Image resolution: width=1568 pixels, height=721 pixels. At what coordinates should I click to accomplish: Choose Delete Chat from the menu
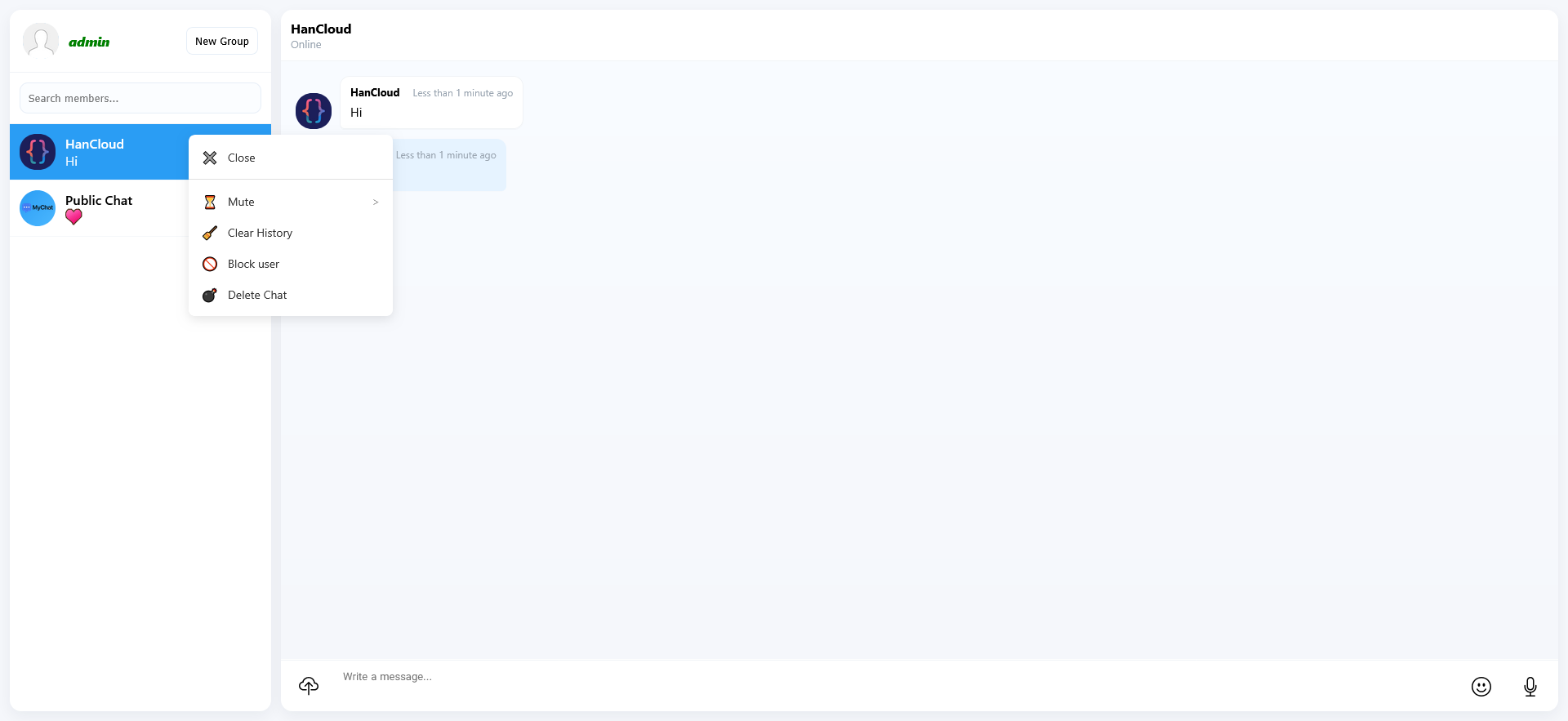tap(257, 296)
